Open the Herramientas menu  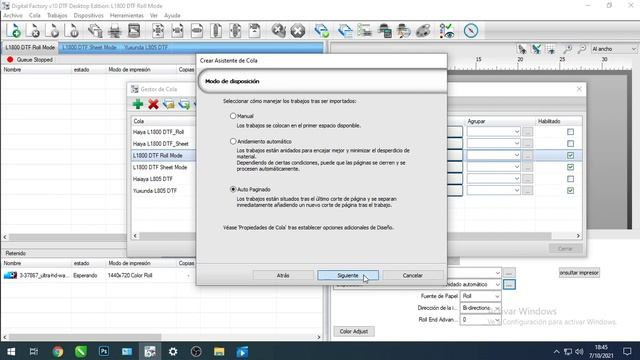point(127,15)
